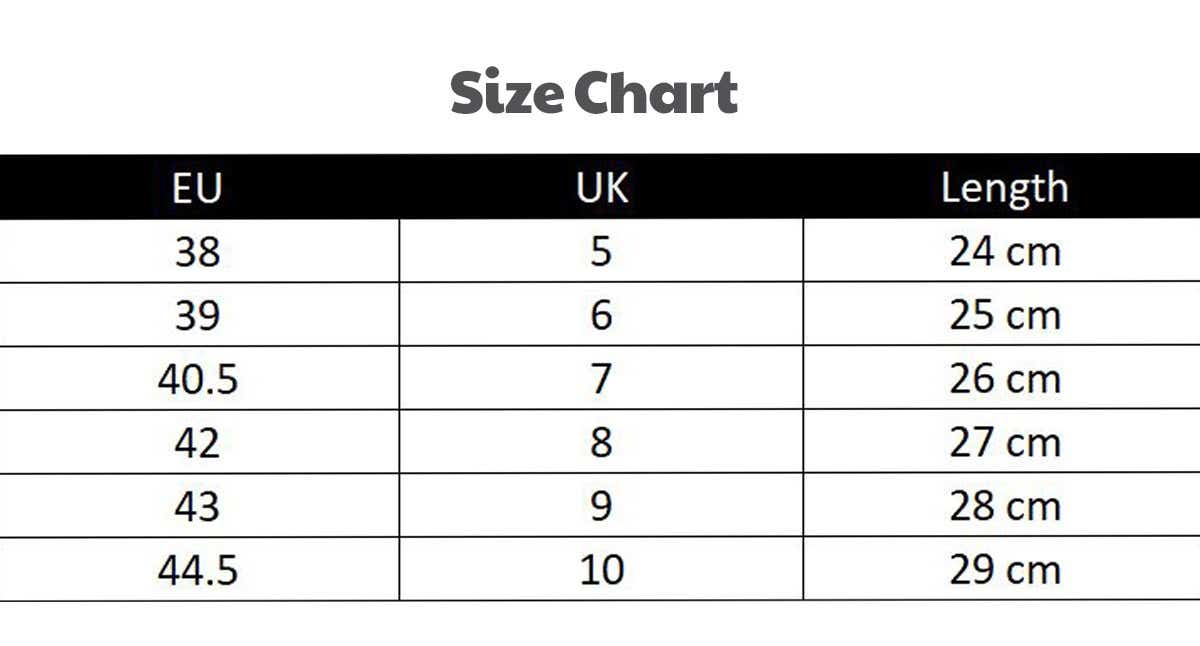
Task: Click the 26 cm length cell
Action: (1002, 379)
